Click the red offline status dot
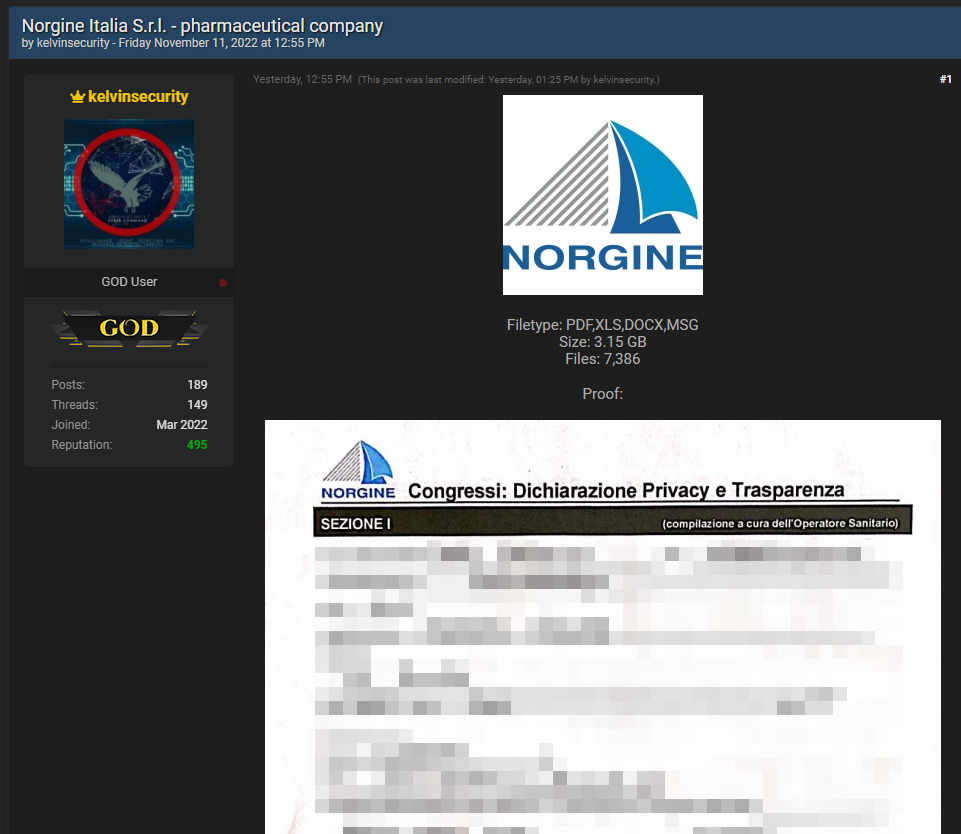The height and width of the screenshot is (834, 961). tap(222, 283)
